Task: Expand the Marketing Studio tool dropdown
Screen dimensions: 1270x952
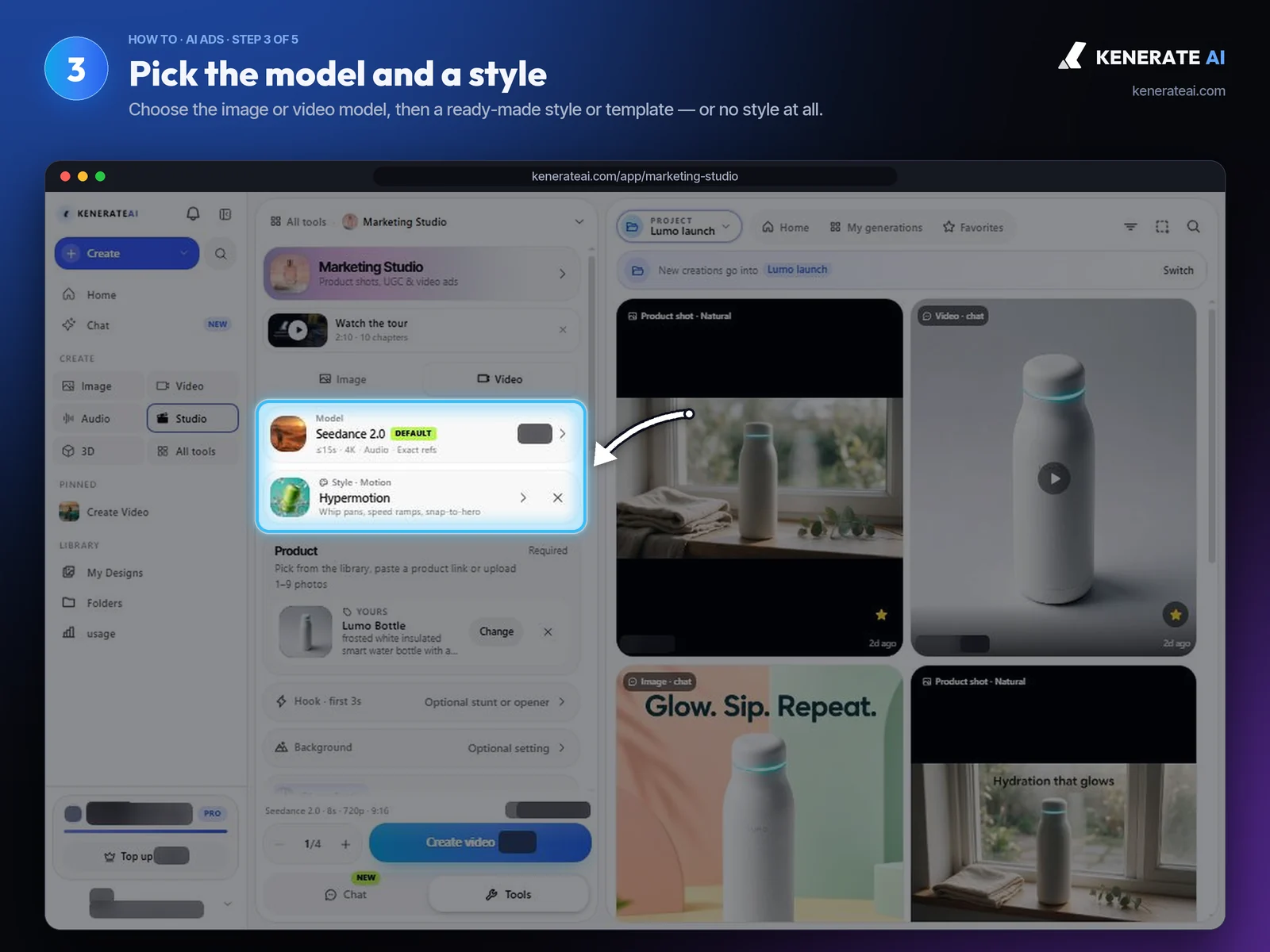Action: pos(579,222)
